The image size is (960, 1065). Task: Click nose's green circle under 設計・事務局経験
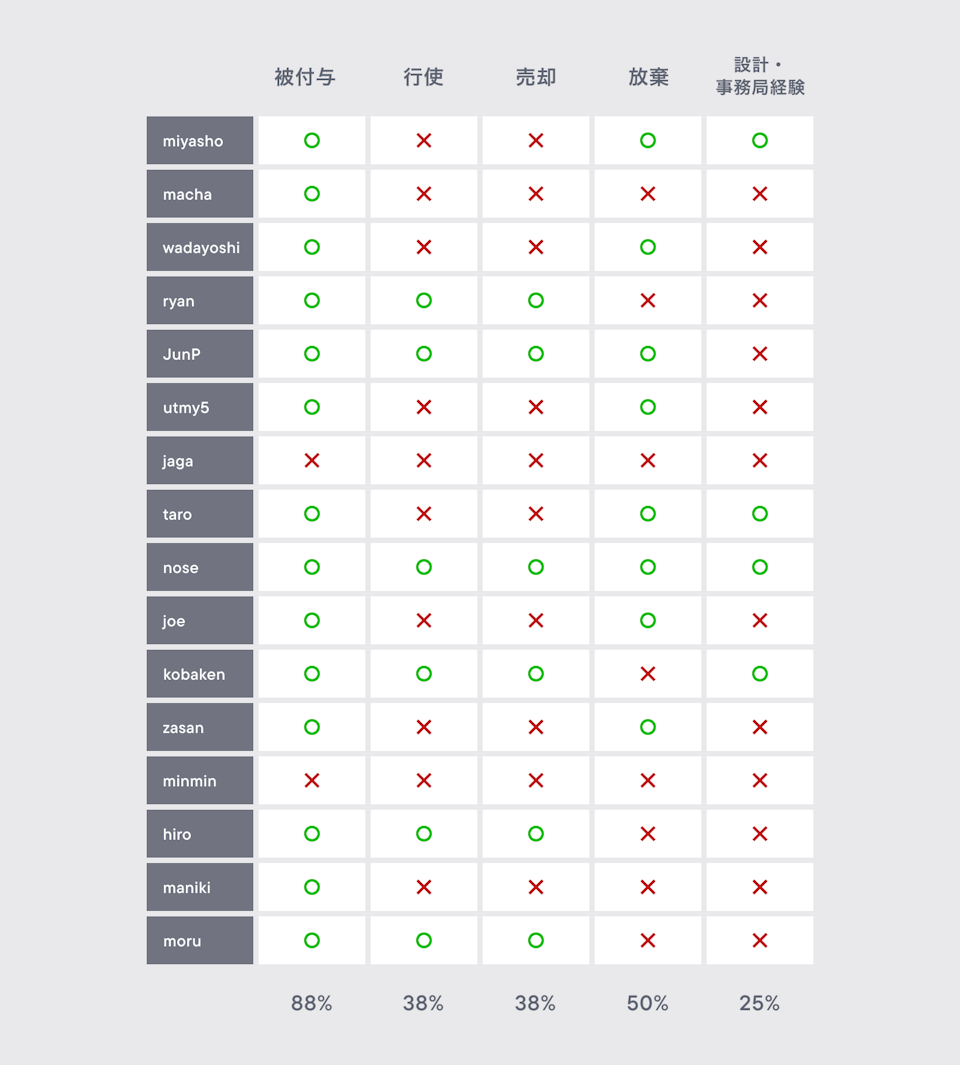point(760,567)
